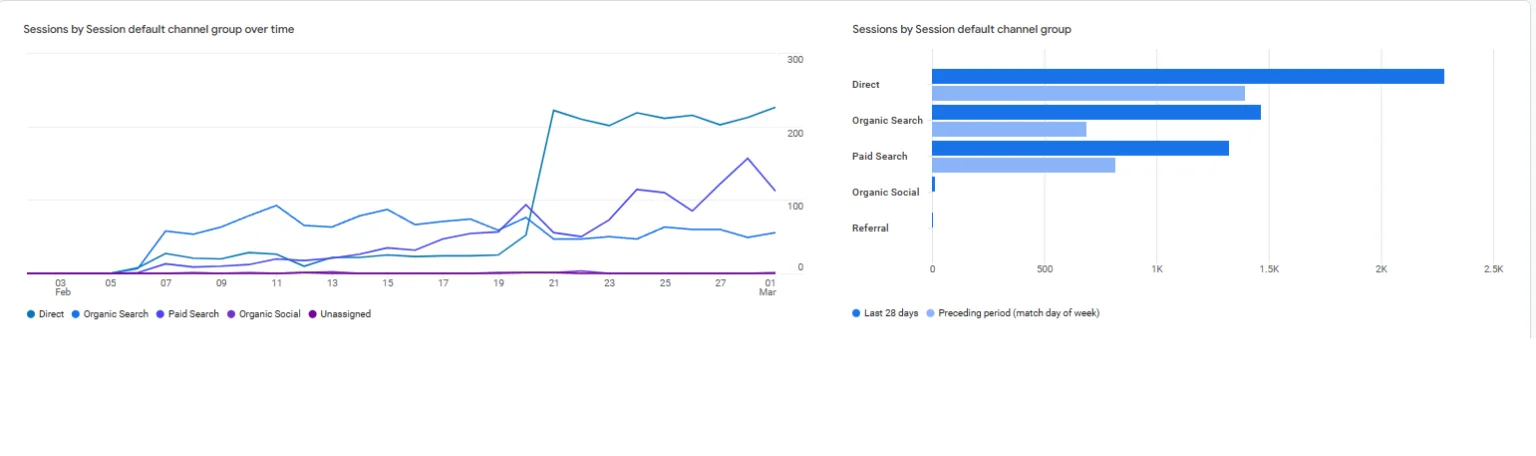Click the bar chart's "Sessions by Session default channel group" title
Viewport: 1536px width, 456px height.
[x=961, y=29]
